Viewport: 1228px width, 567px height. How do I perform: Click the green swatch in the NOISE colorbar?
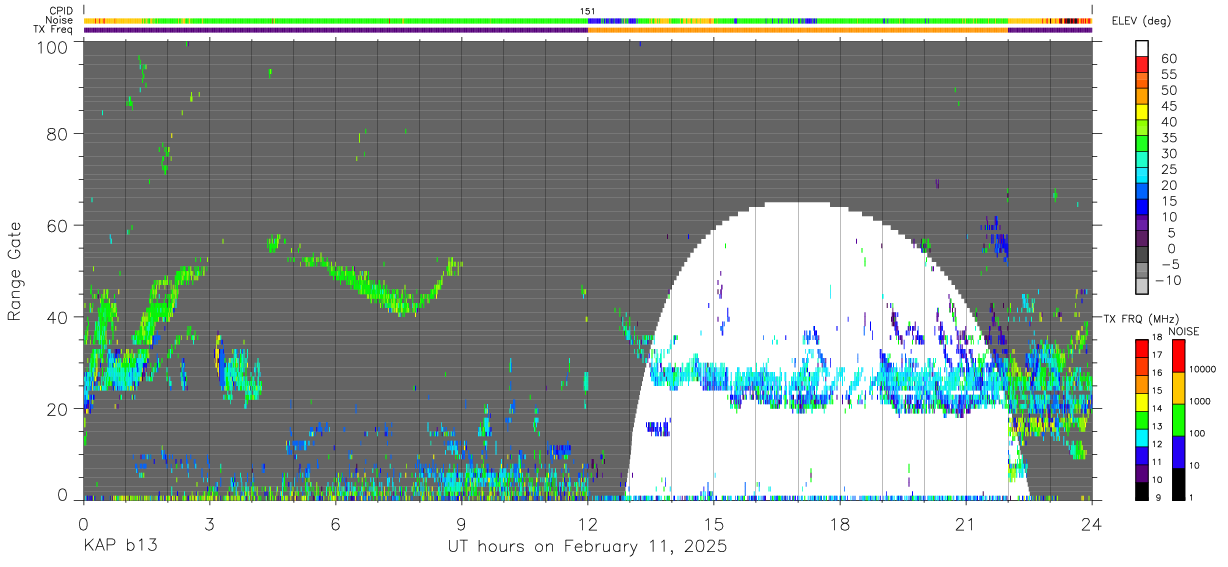click(x=1178, y=420)
